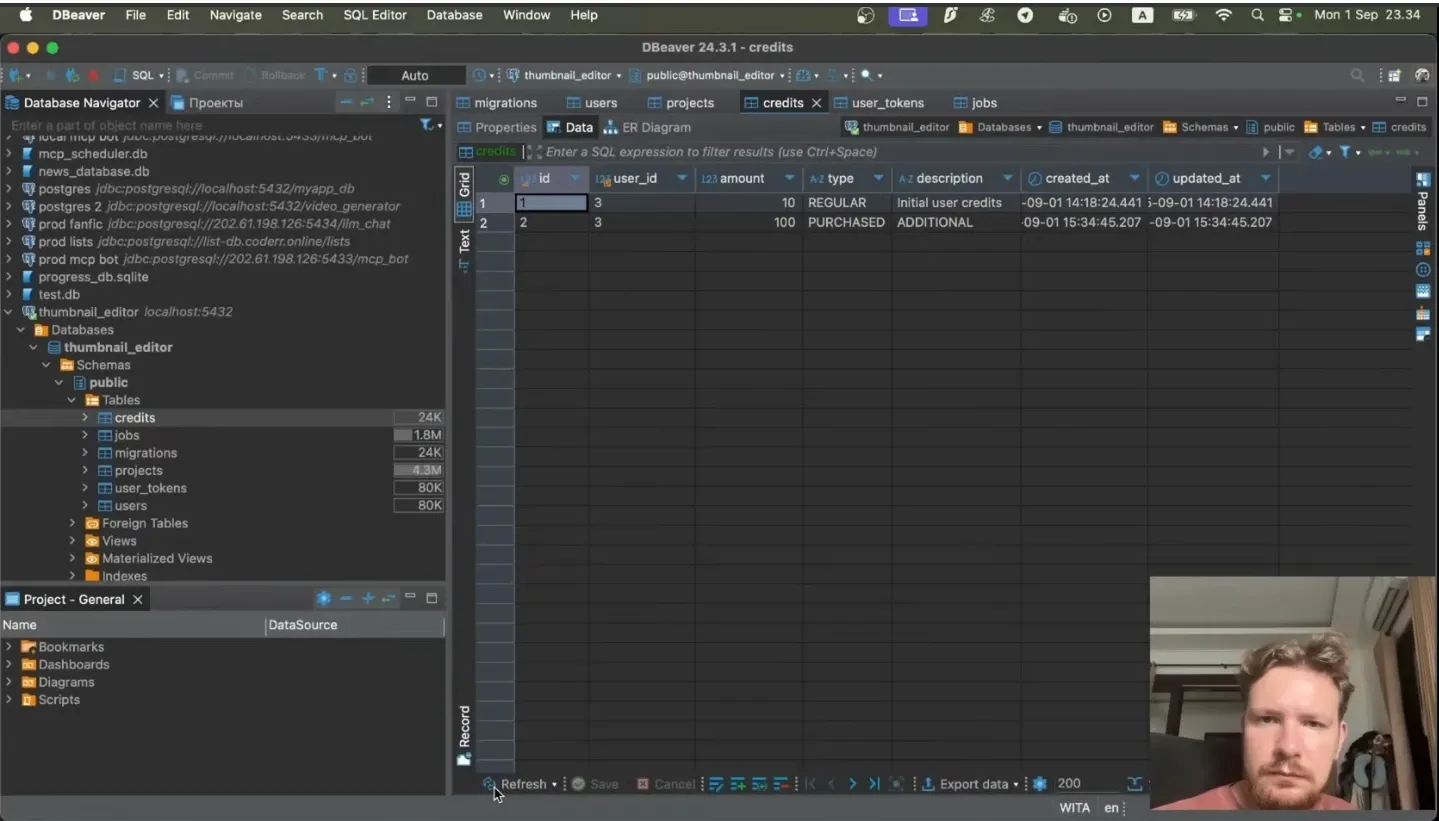The height and width of the screenshot is (821, 1439).
Task: Open the macOS Spotlight search icon
Action: click(1257, 15)
